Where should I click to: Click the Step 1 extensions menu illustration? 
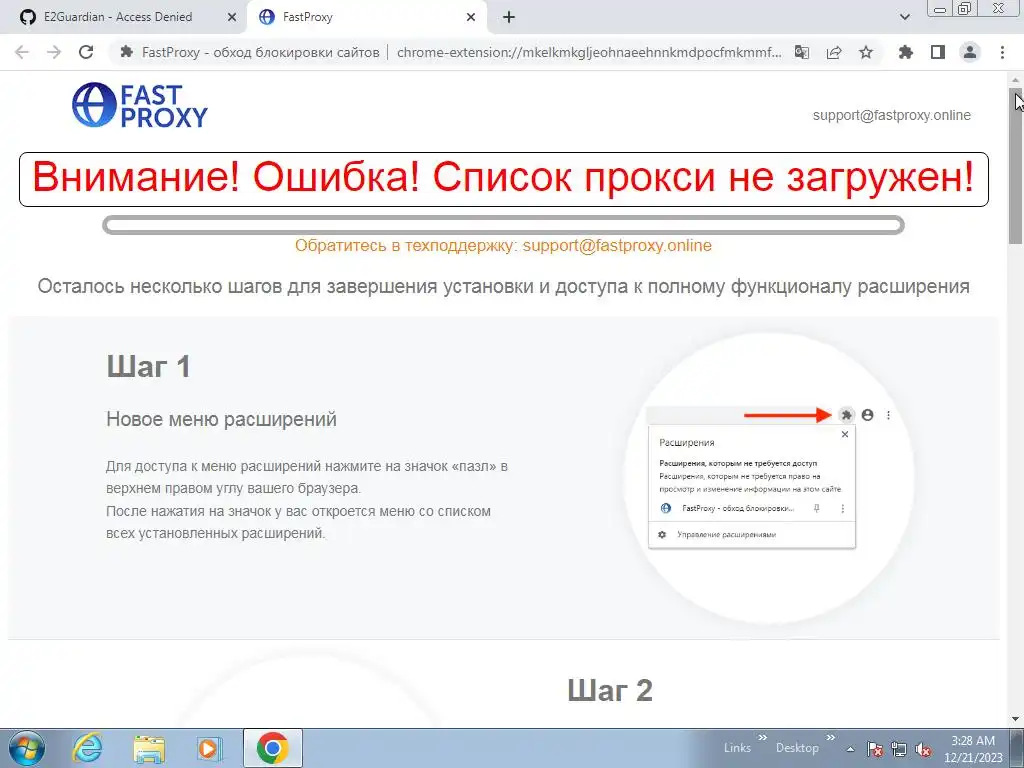point(769,479)
